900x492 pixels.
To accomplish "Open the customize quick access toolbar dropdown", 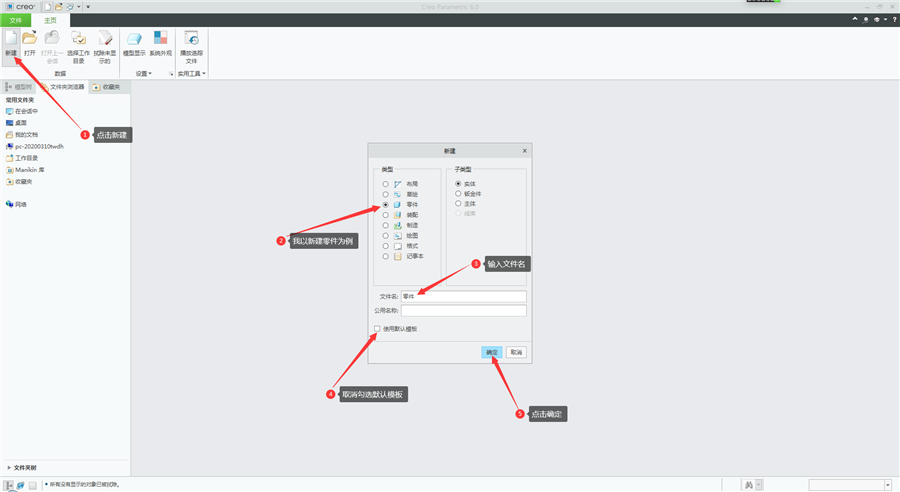I will [x=88, y=7].
